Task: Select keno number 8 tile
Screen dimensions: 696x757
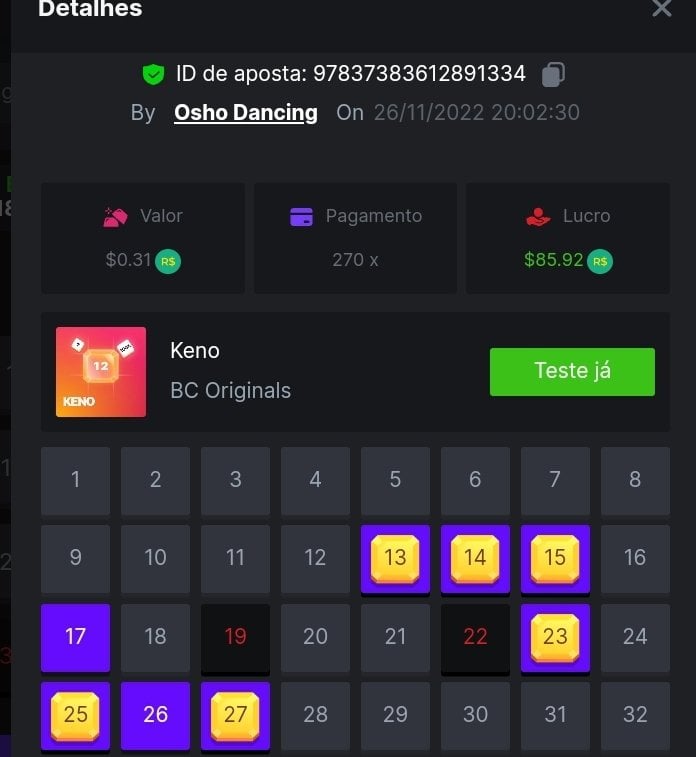Action: pyautogui.click(x=635, y=481)
